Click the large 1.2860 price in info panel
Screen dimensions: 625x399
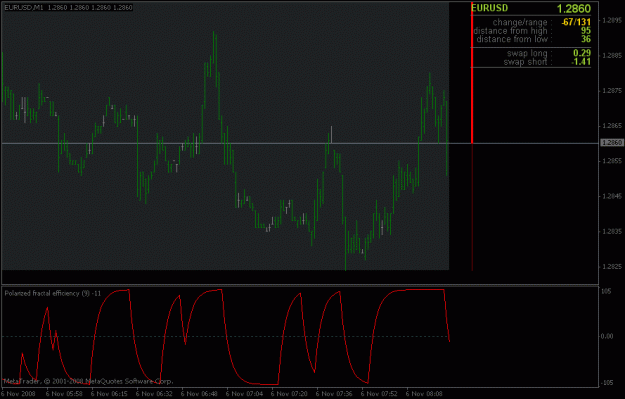point(574,9)
